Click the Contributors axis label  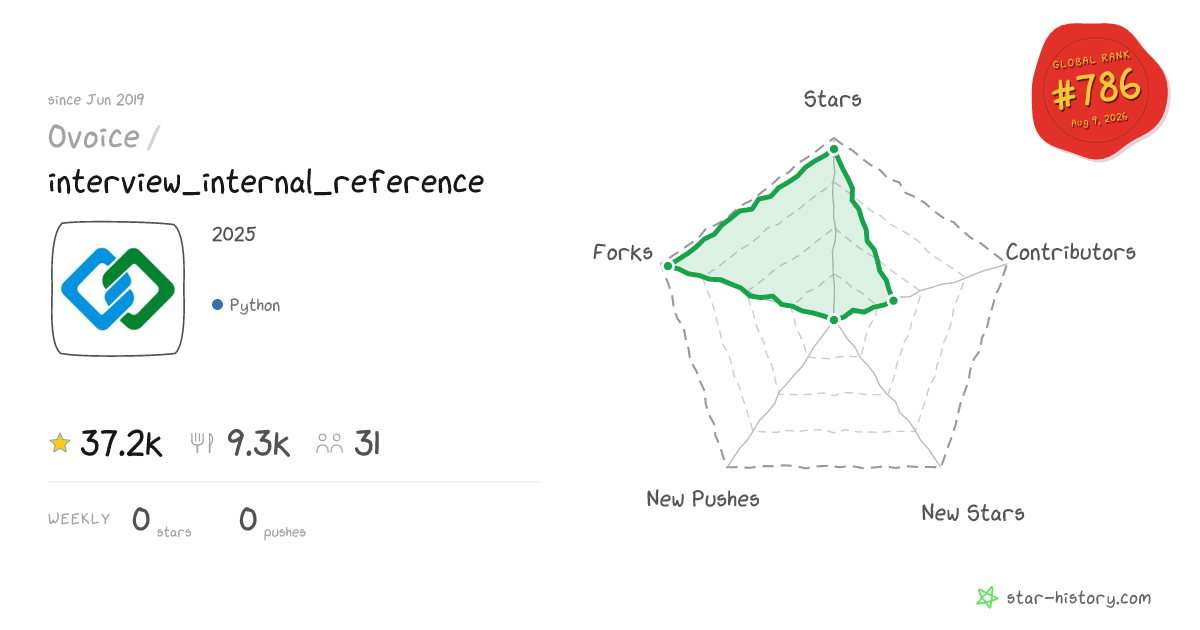click(x=1071, y=252)
